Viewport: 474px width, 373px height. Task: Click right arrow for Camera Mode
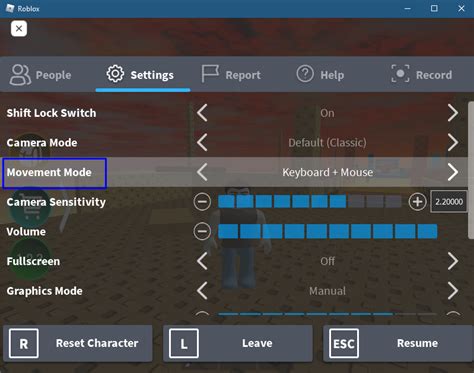click(453, 142)
